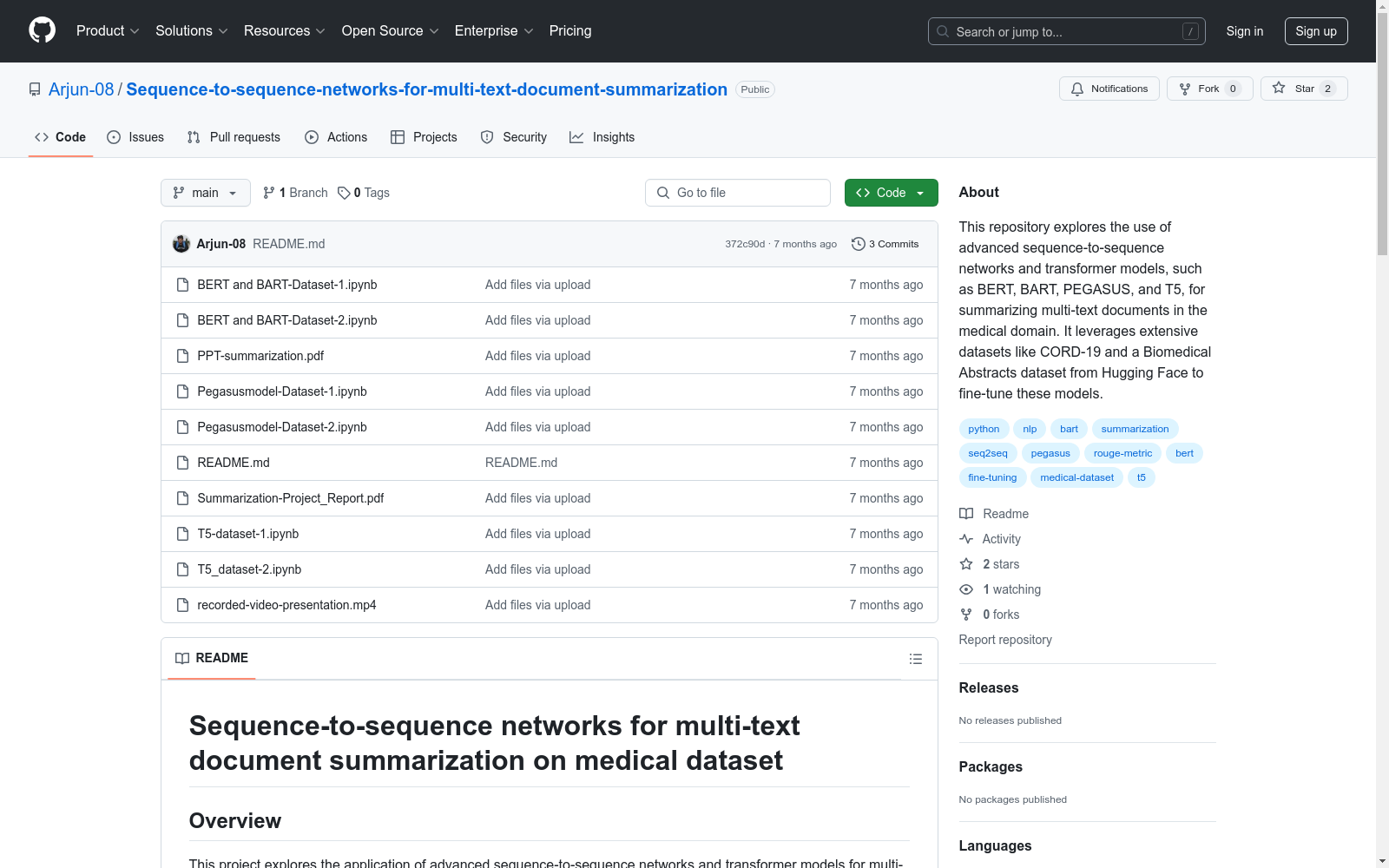Click the Go to file search field

click(x=738, y=193)
